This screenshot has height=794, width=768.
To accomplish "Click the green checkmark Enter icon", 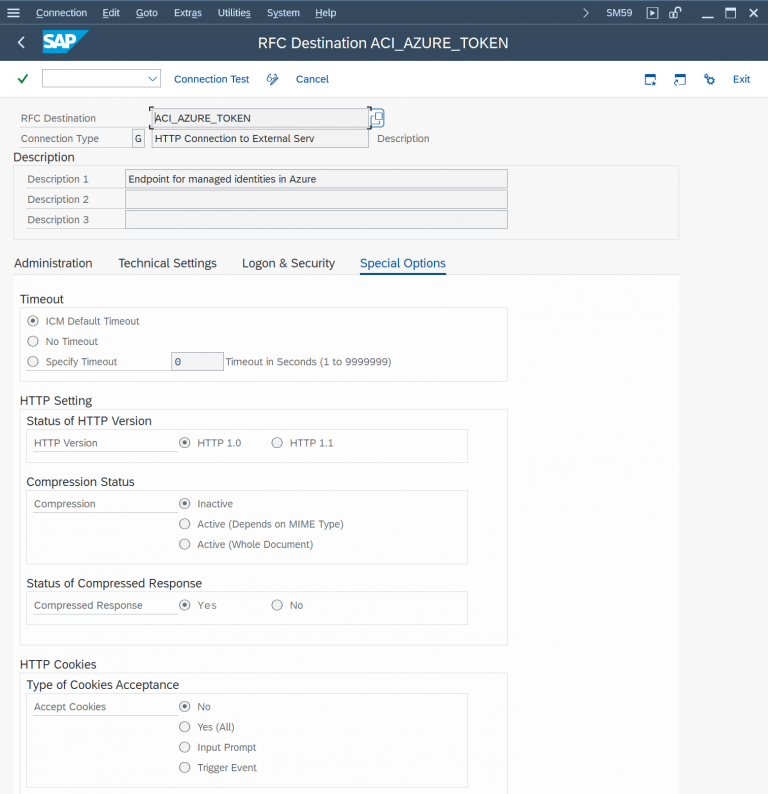I will (23, 78).
